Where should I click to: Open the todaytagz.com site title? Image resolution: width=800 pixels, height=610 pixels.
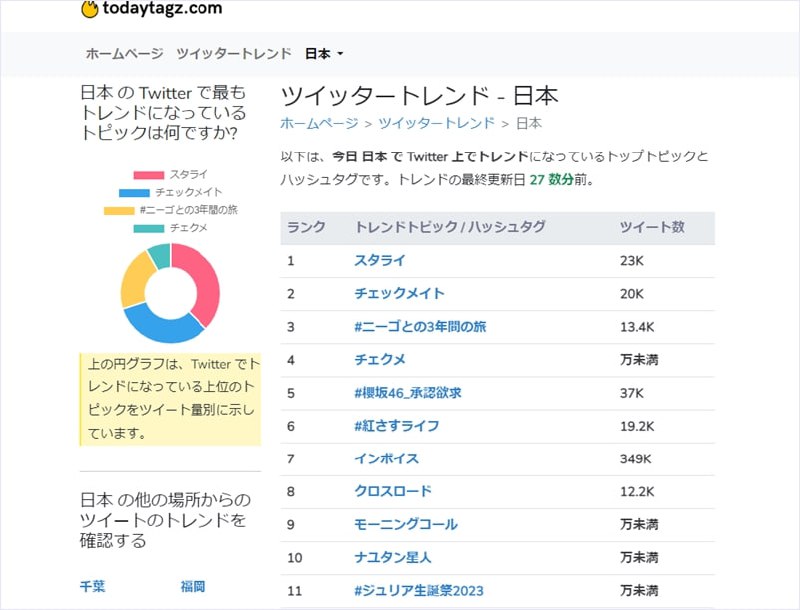pos(162,8)
